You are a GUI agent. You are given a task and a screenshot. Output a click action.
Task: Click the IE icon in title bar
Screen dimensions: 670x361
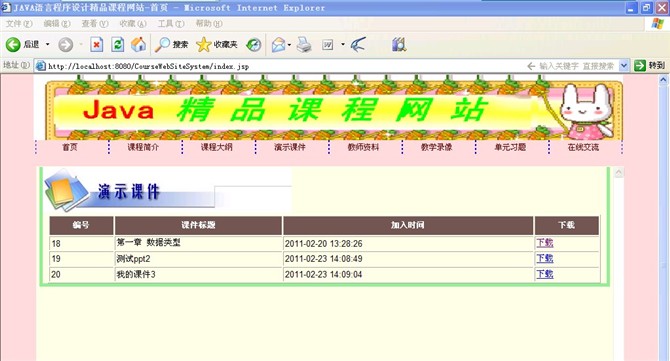(x=6, y=7)
